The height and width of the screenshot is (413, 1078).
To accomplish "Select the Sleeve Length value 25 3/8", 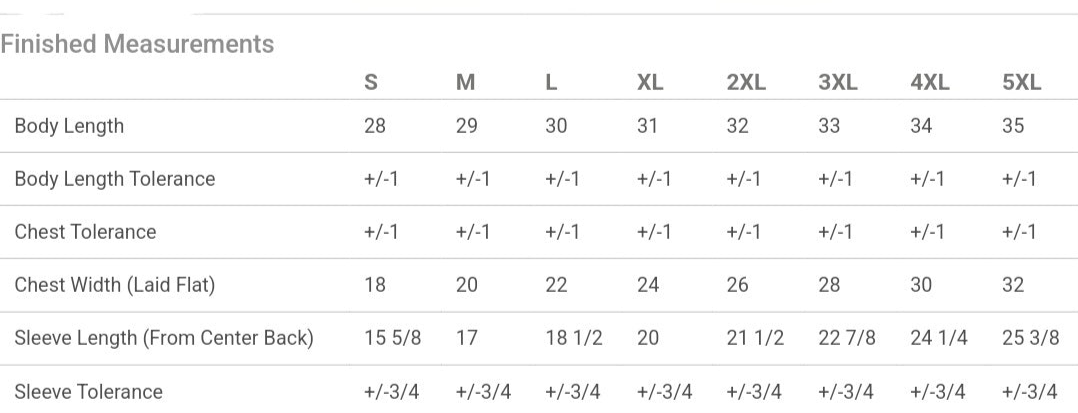I will 1030,338.
